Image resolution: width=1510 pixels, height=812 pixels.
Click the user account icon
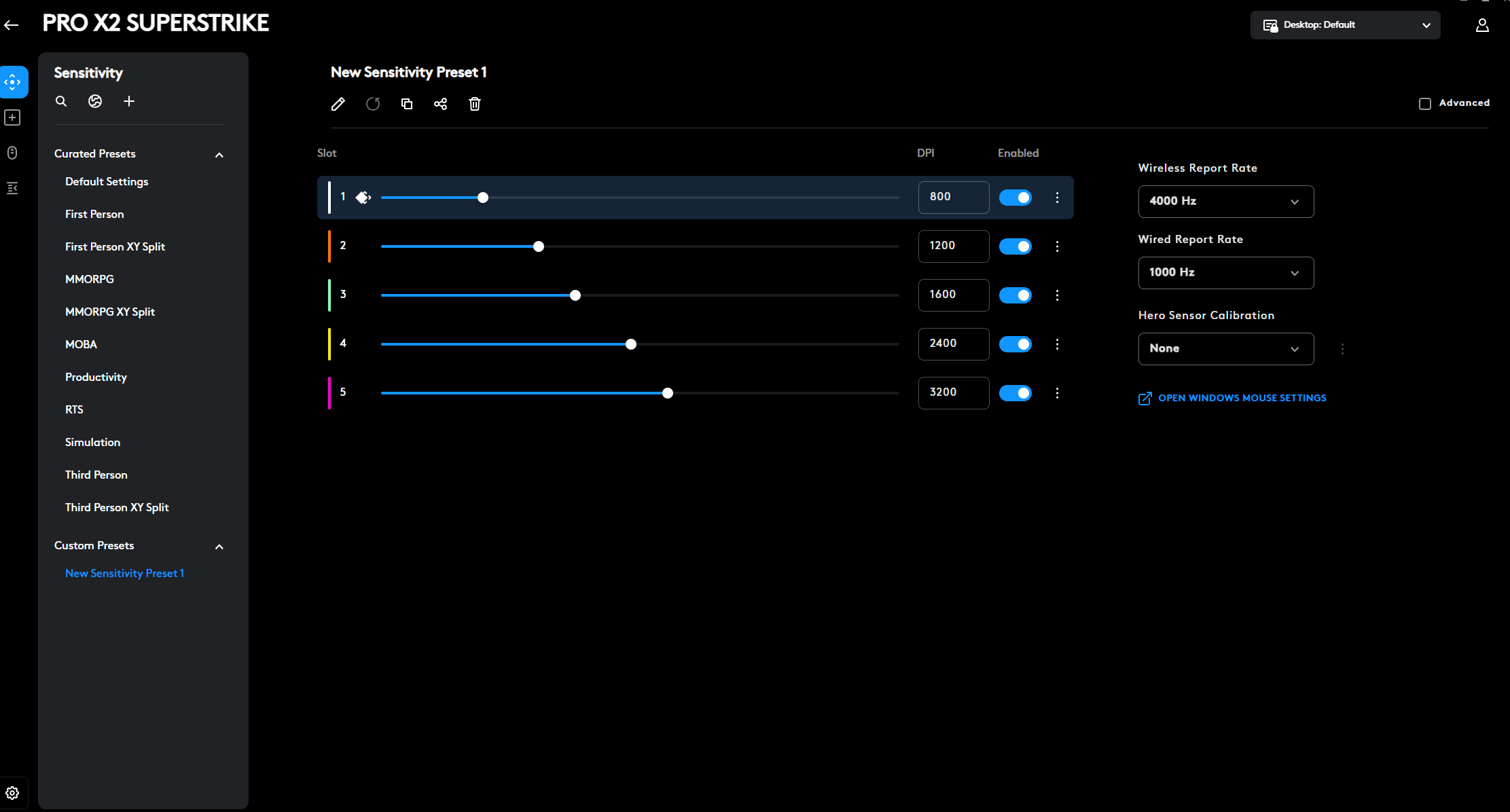(x=1482, y=25)
